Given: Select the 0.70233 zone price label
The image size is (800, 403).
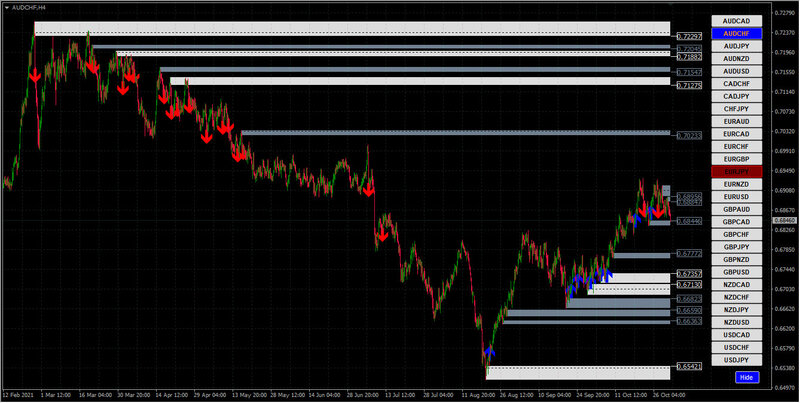Looking at the screenshot, I should (689, 136).
